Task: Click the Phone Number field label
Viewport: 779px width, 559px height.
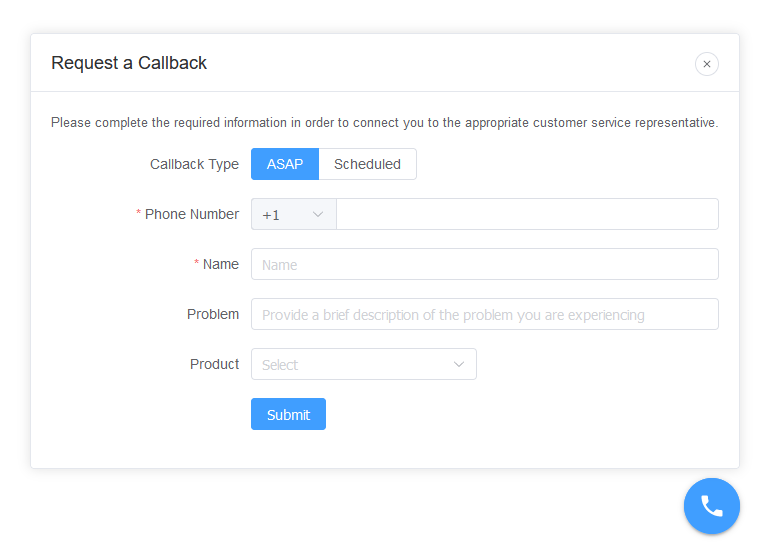Action: pos(192,214)
